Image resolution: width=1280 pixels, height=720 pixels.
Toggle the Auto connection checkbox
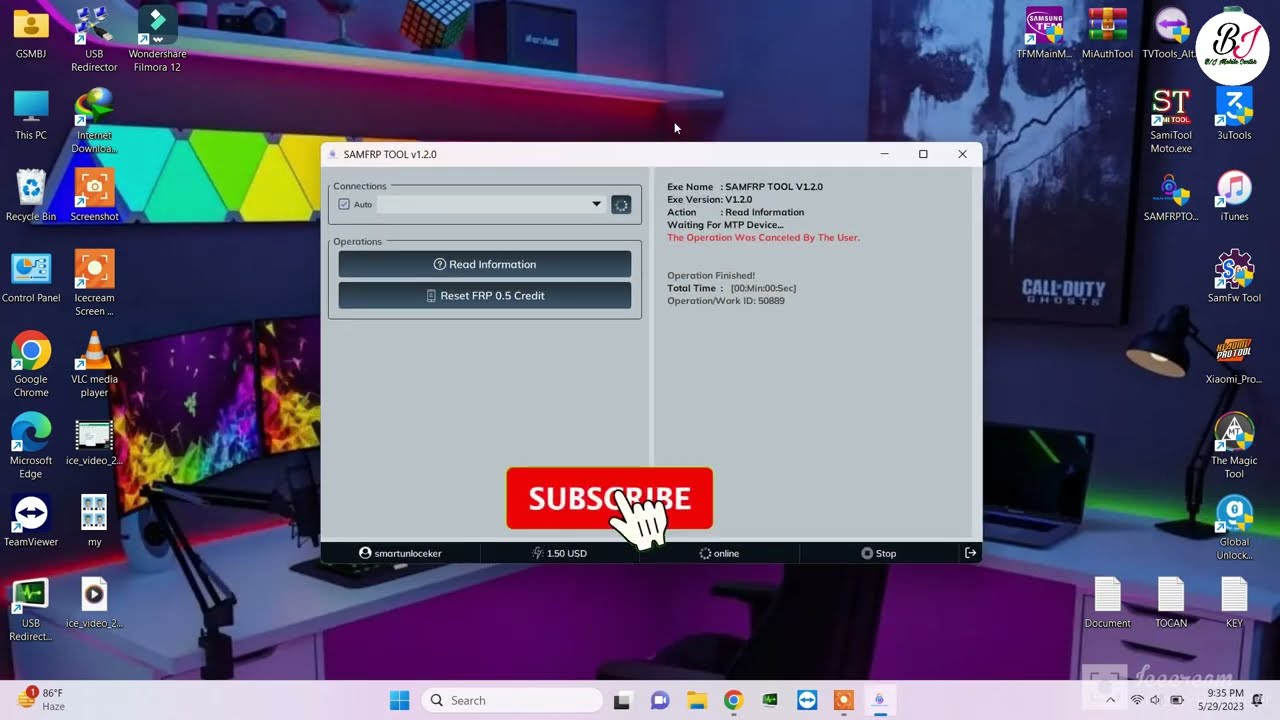click(344, 204)
